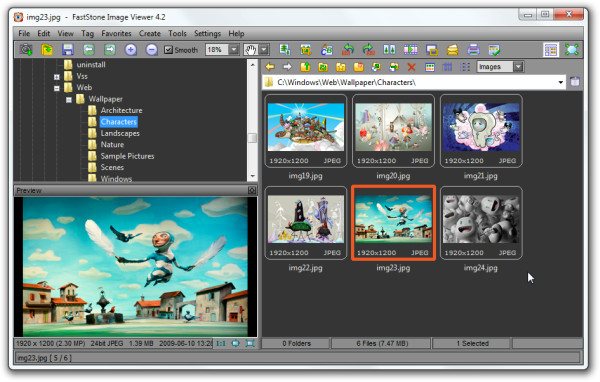Click the Zoom Out minus icon
600x382 pixels.
point(152,49)
